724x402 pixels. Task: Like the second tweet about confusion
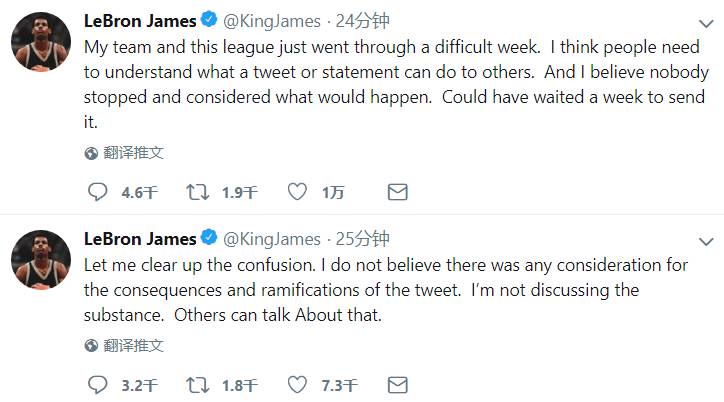(x=297, y=384)
